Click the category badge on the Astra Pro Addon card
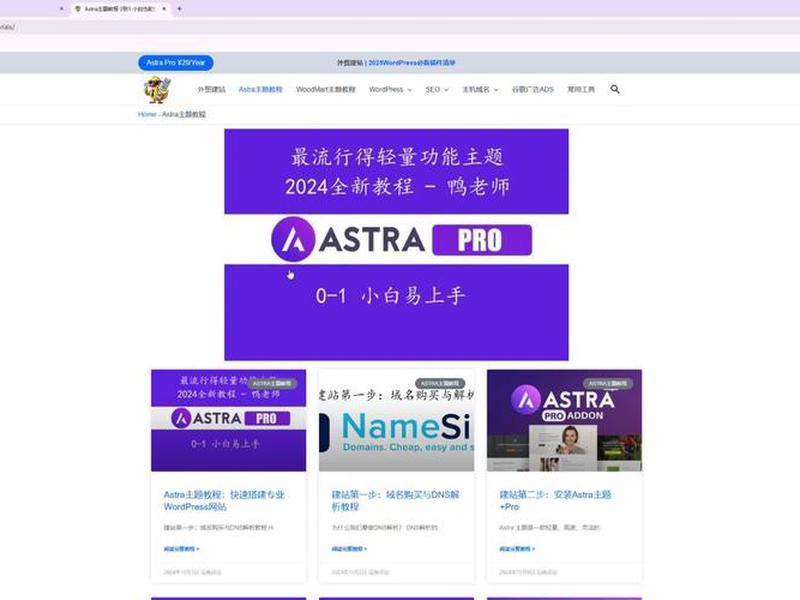 click(x=608, y=383)
